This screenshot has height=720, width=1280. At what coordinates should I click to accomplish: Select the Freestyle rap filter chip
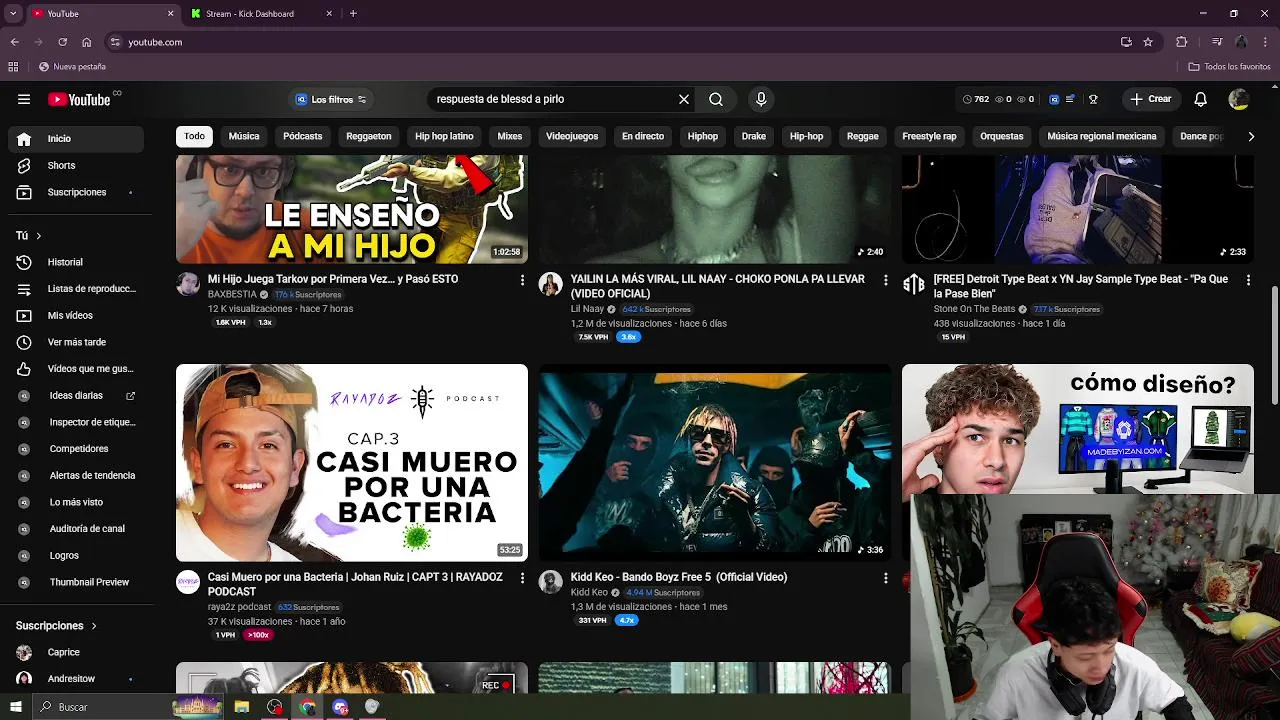929,136
